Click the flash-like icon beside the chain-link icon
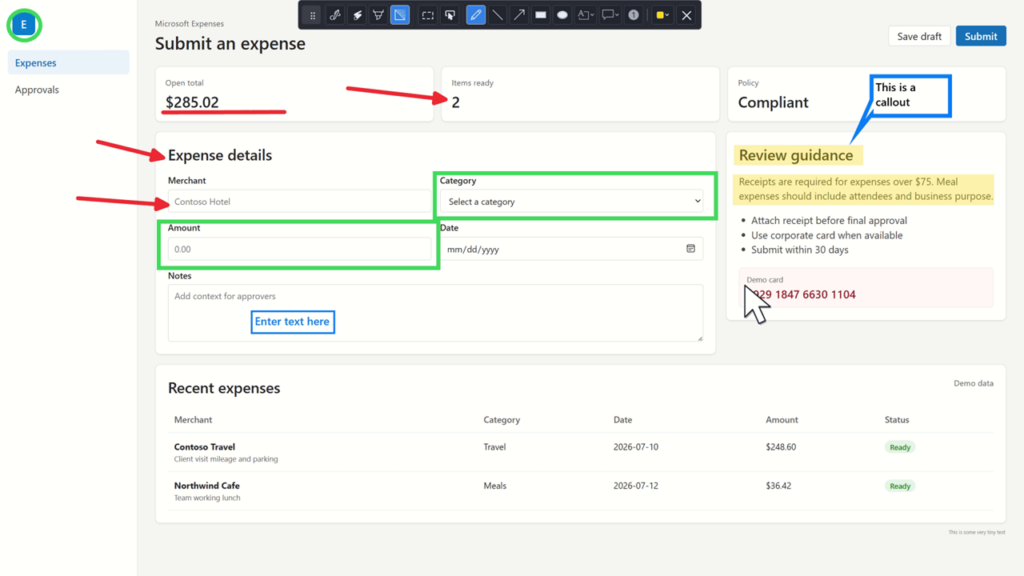Screen dimensions: 1024x576 pos(357,15)
